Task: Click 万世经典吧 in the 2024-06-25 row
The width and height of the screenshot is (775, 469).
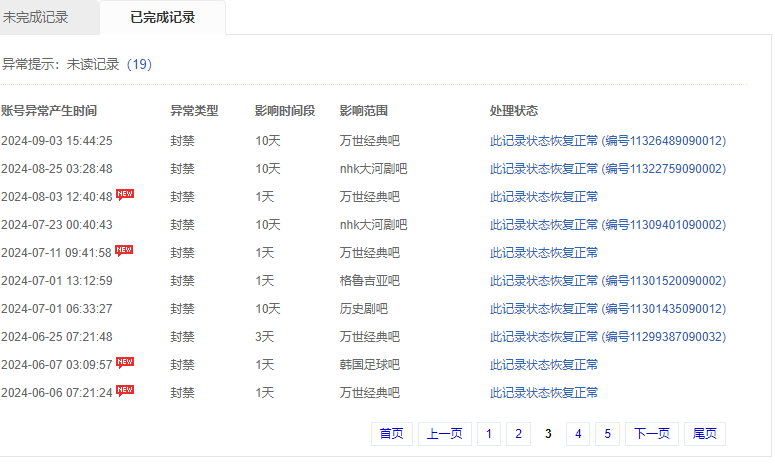Action: pos(369,337)
